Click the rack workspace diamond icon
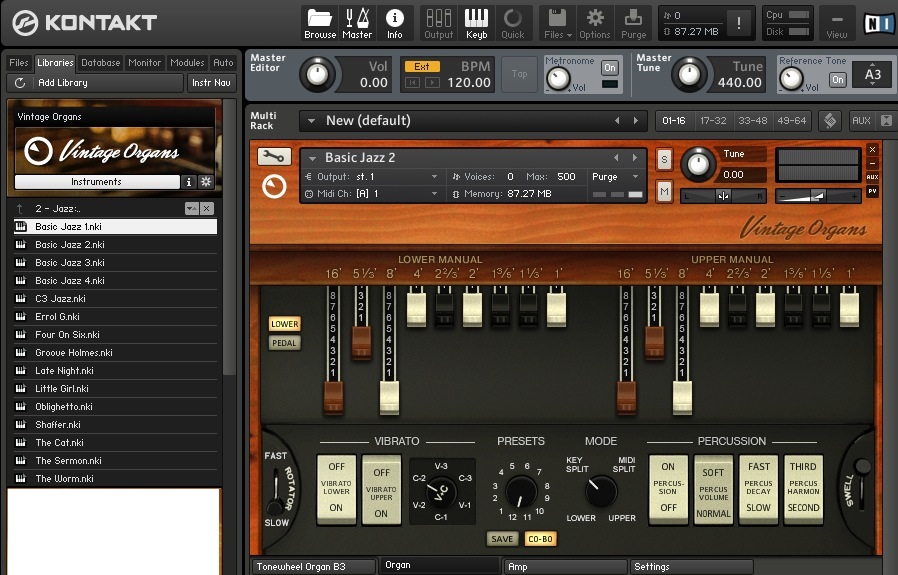The width and height of the screenshot is (898, 575). (x=829, y=121)
